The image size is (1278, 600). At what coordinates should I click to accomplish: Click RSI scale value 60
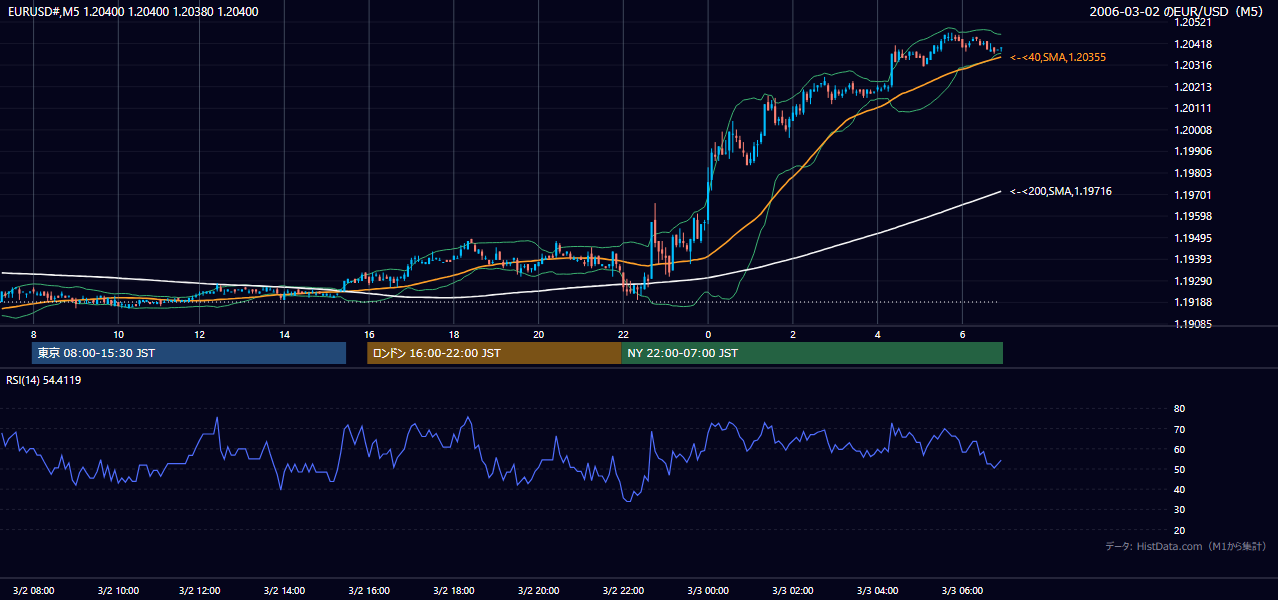coord(1180,449)
